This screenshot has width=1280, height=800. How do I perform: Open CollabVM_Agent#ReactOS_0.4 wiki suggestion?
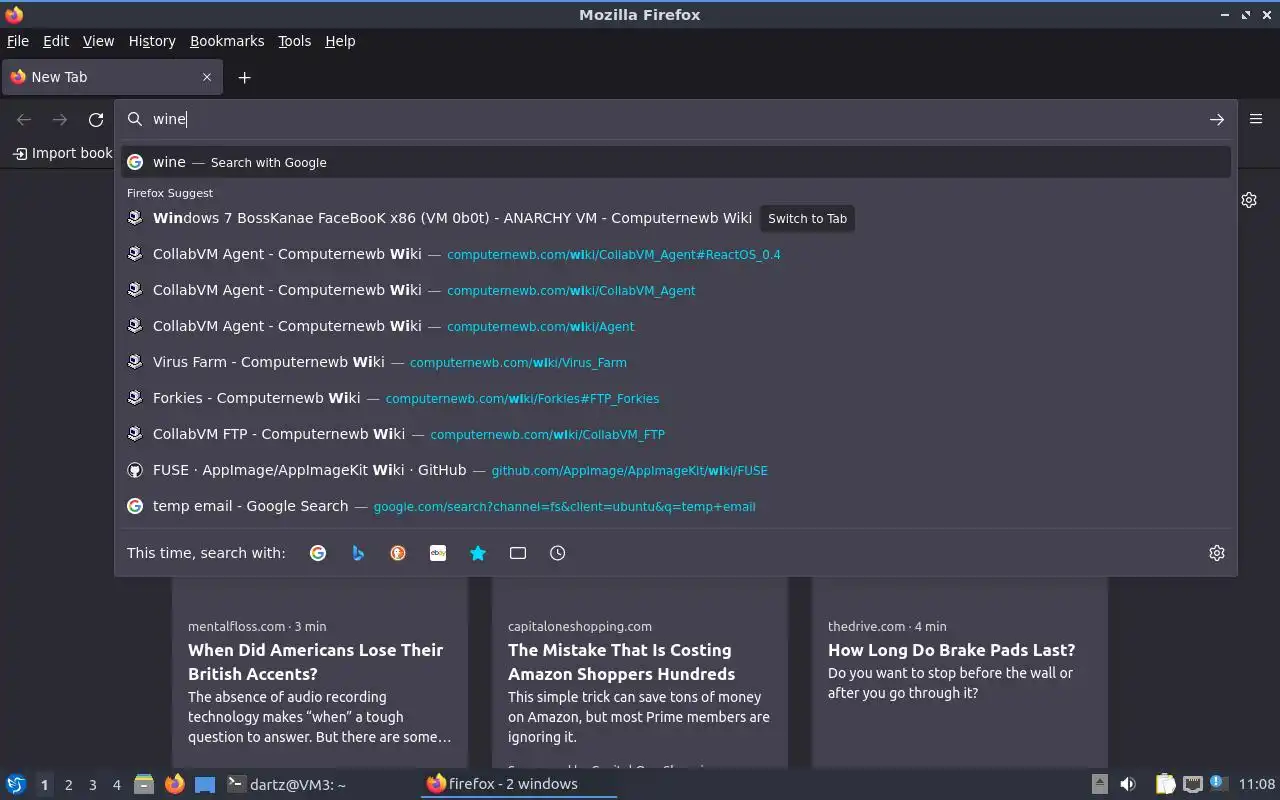676,254
